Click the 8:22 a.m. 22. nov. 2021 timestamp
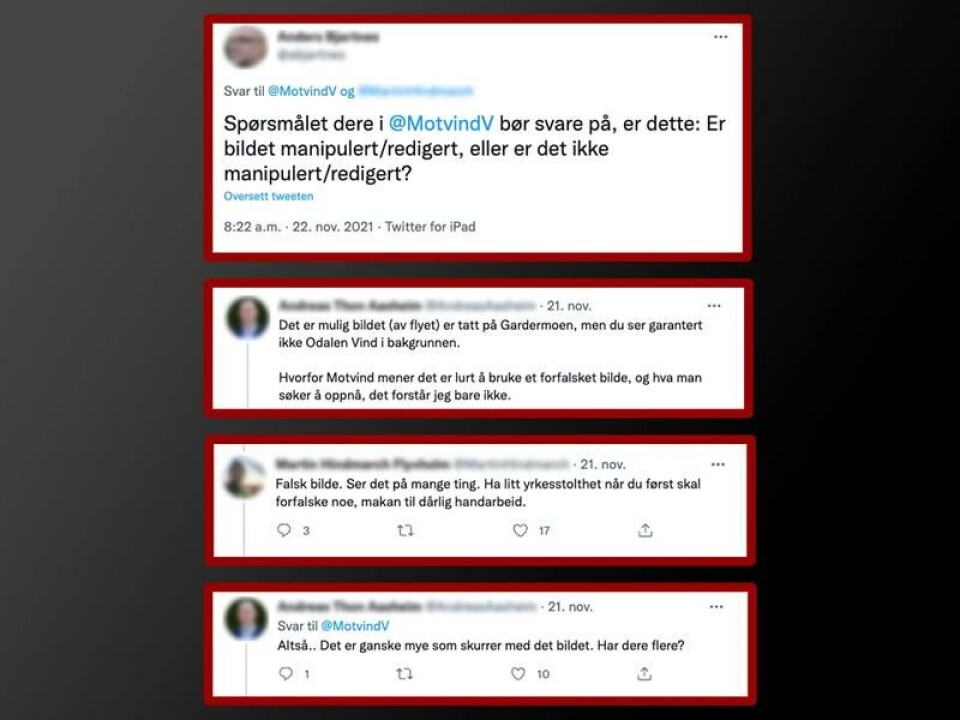This screenshot has width=960, height=720. (298, 227)
